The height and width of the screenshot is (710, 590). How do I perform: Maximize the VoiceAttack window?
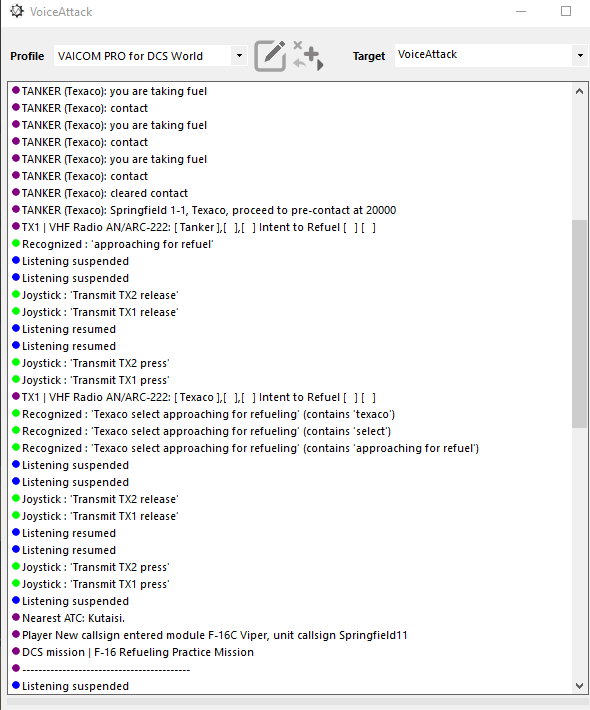(x=566, y=11)
